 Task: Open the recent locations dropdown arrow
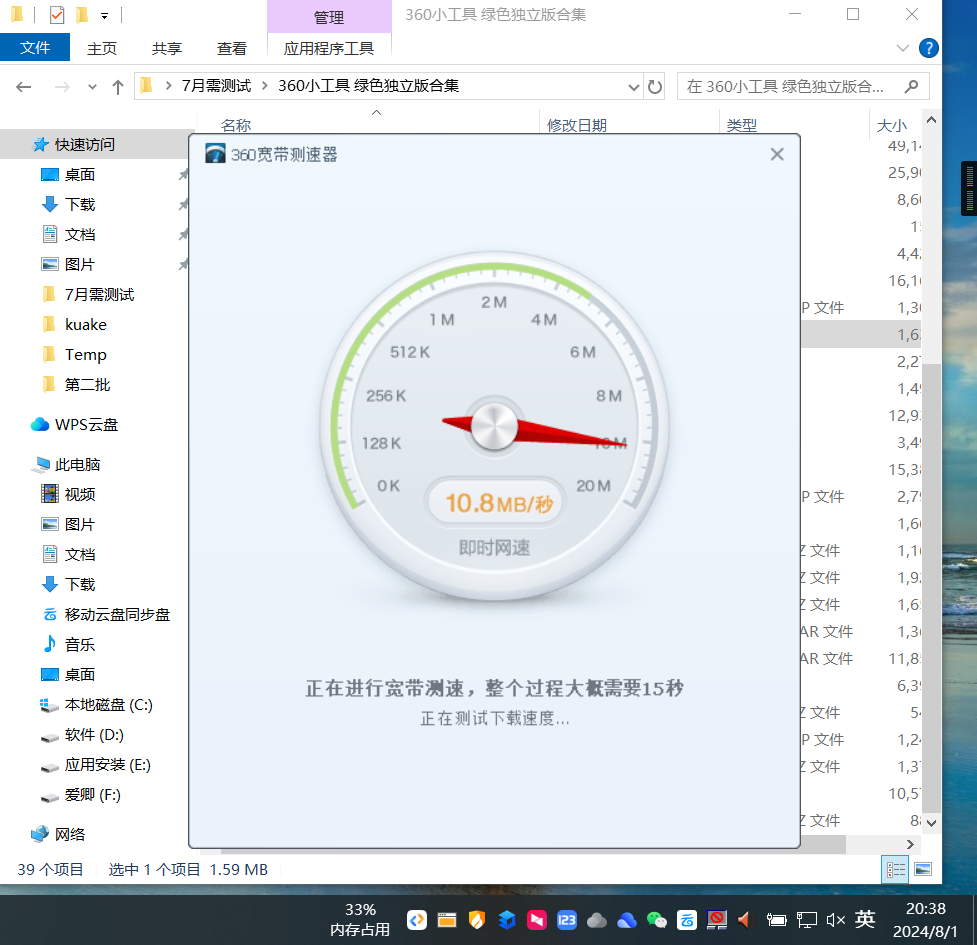pos(92,87)
